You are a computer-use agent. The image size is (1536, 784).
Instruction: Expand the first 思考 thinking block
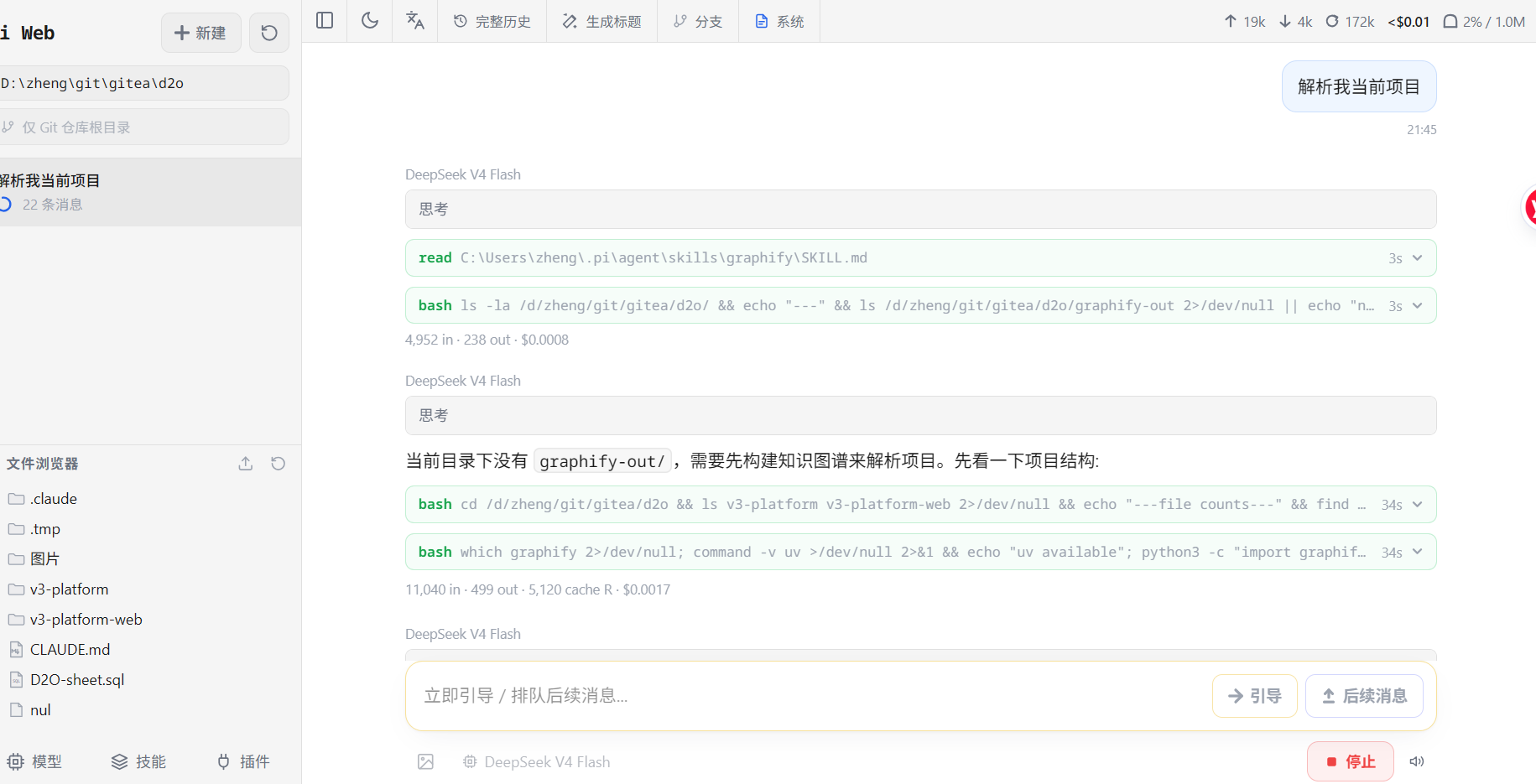coord(920,209)
